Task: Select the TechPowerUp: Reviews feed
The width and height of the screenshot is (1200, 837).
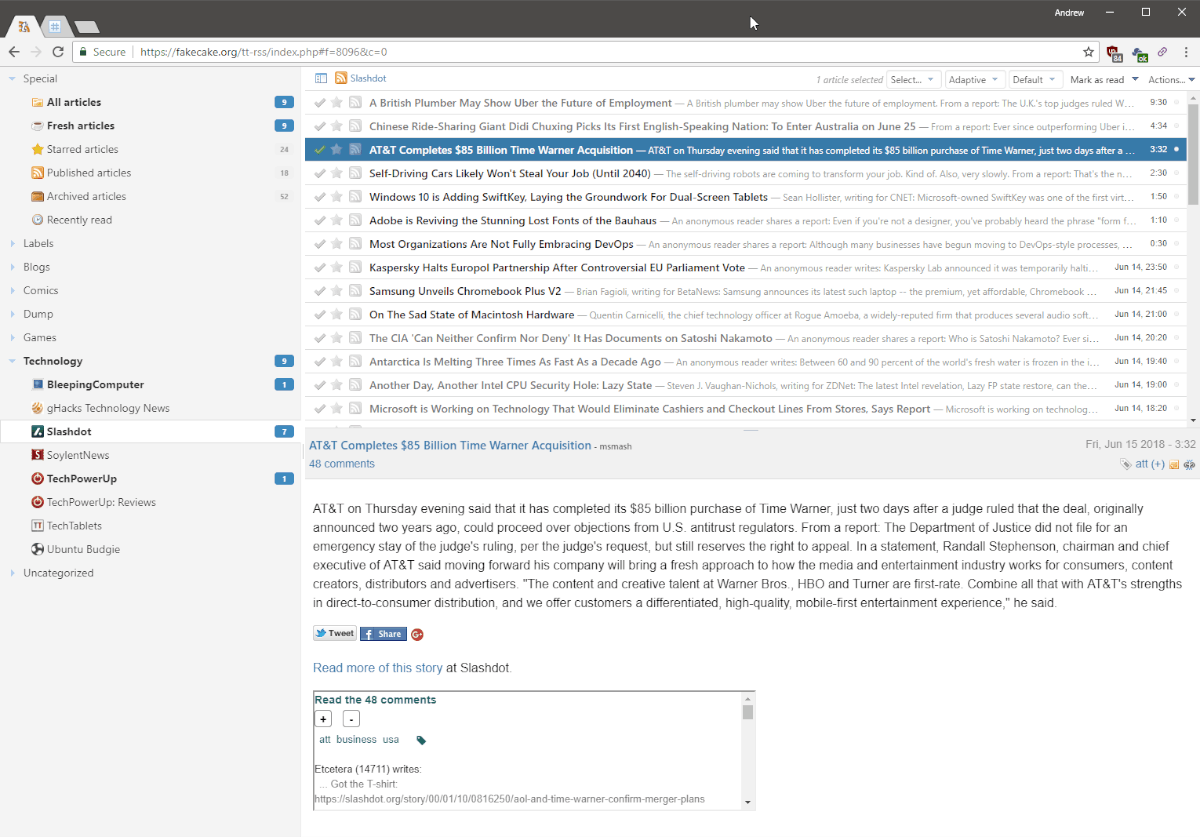Action: point(101,502)
